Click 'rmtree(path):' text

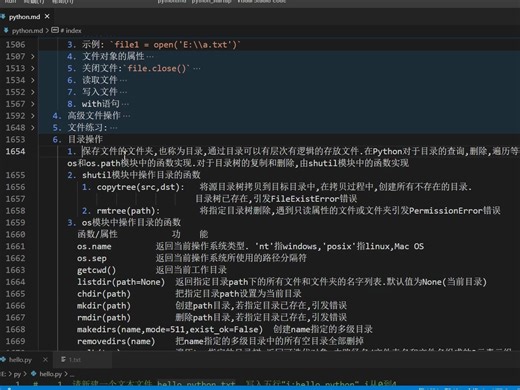(x=128, y=211)
